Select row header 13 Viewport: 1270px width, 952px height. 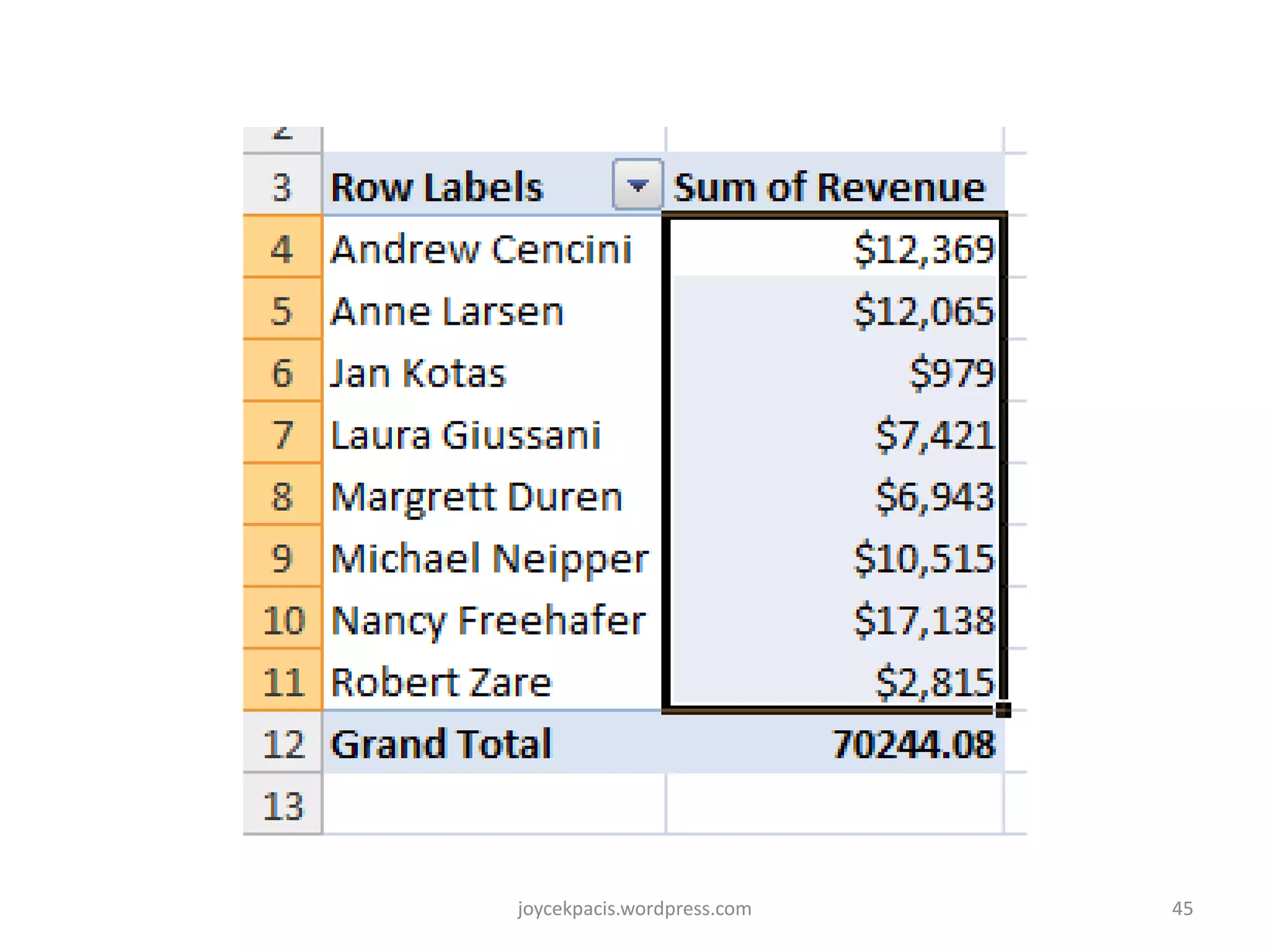point(282,805)
